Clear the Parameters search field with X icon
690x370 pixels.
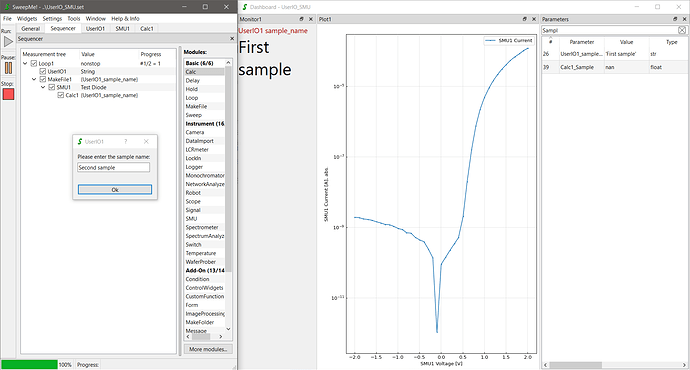[x=682, y=30]
